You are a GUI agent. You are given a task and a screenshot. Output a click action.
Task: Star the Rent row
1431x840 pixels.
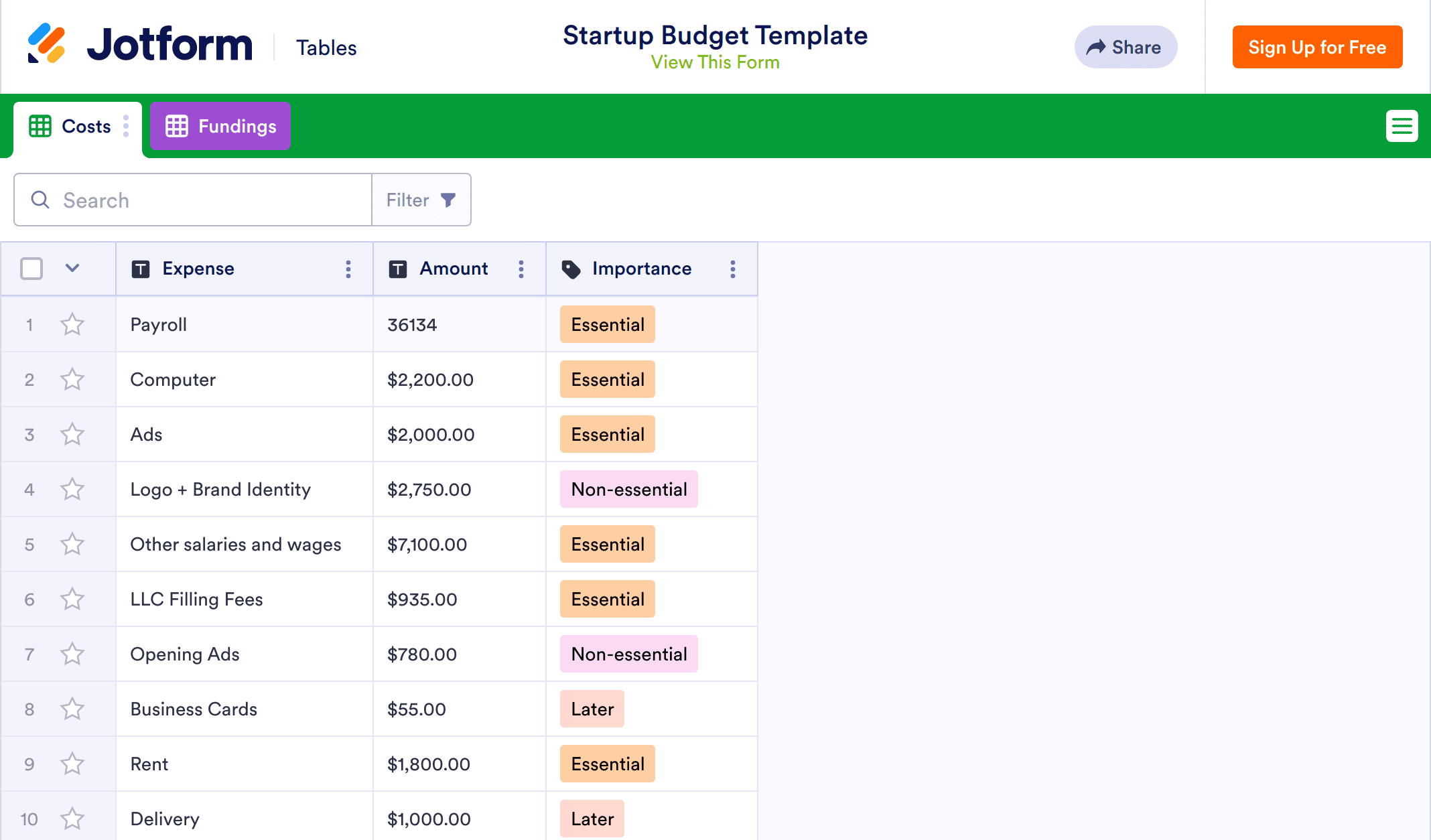[72, 764]
